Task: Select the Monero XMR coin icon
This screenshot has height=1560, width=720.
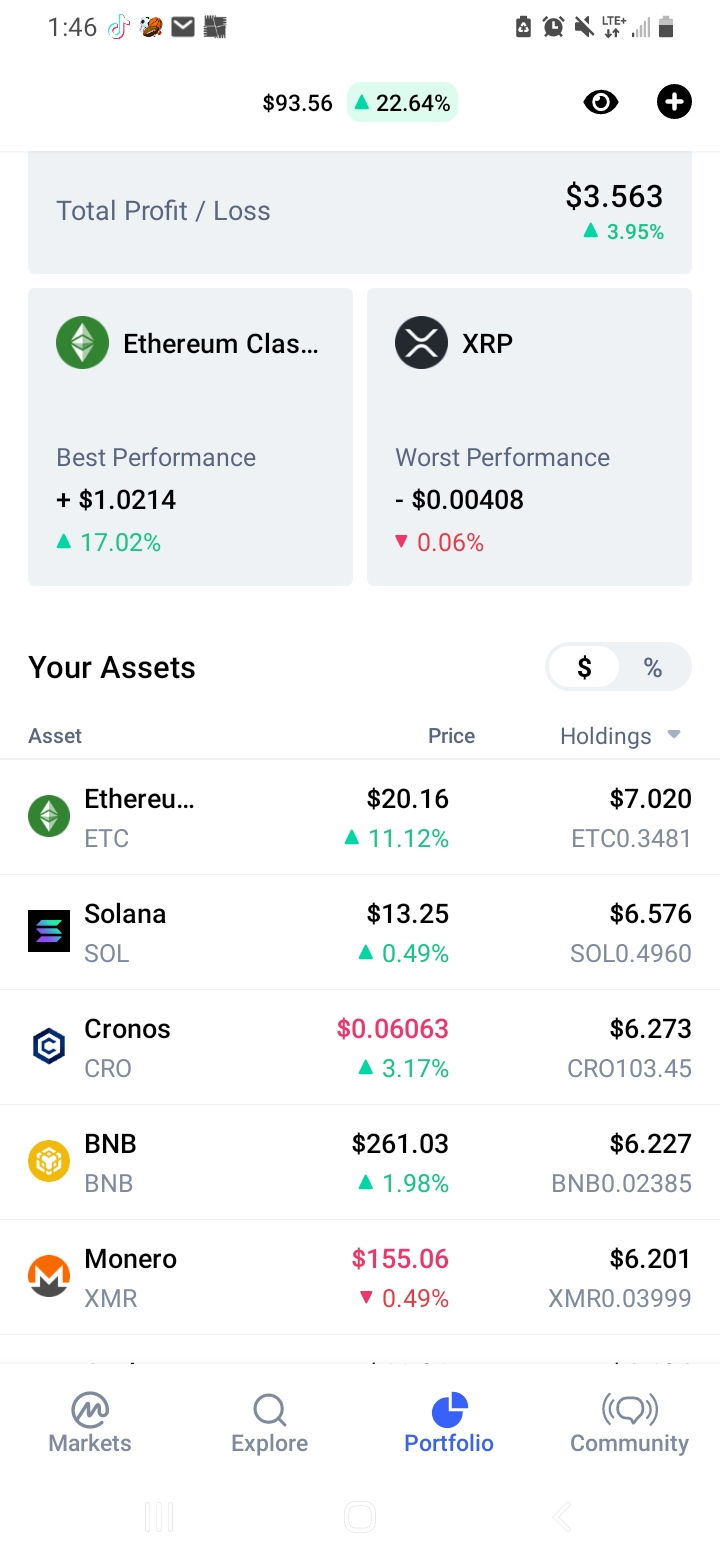Action: tap(49, 1277)
